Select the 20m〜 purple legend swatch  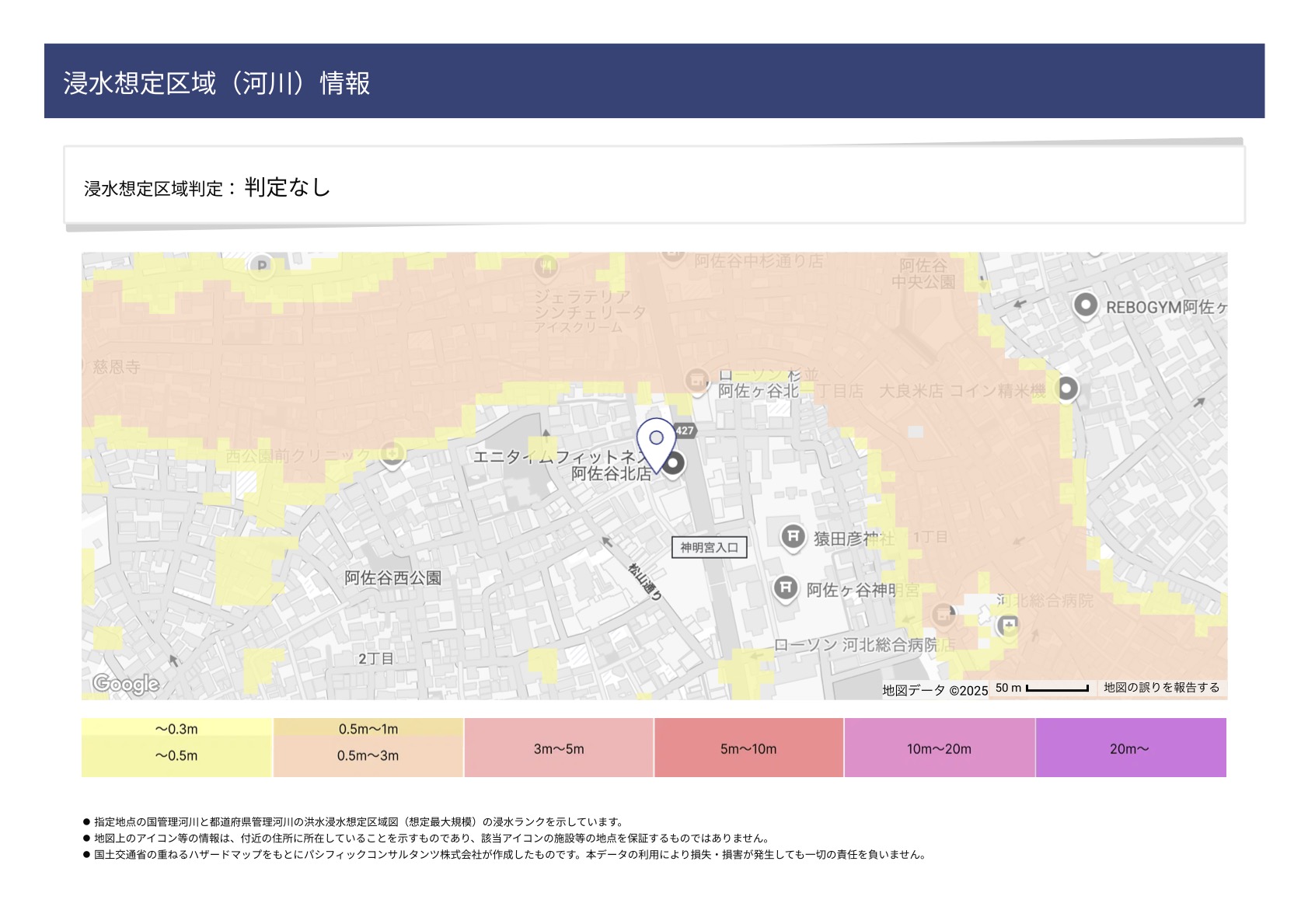click(x=1130, y=748)
